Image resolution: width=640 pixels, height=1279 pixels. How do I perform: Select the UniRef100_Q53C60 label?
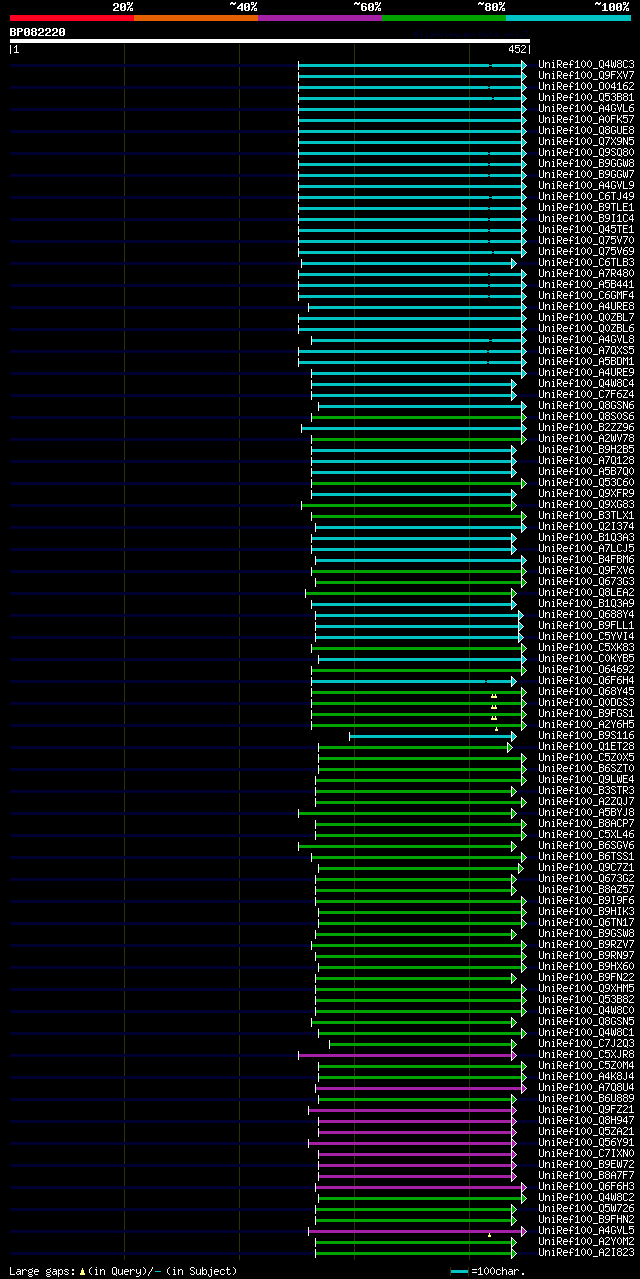pos(586,483)
